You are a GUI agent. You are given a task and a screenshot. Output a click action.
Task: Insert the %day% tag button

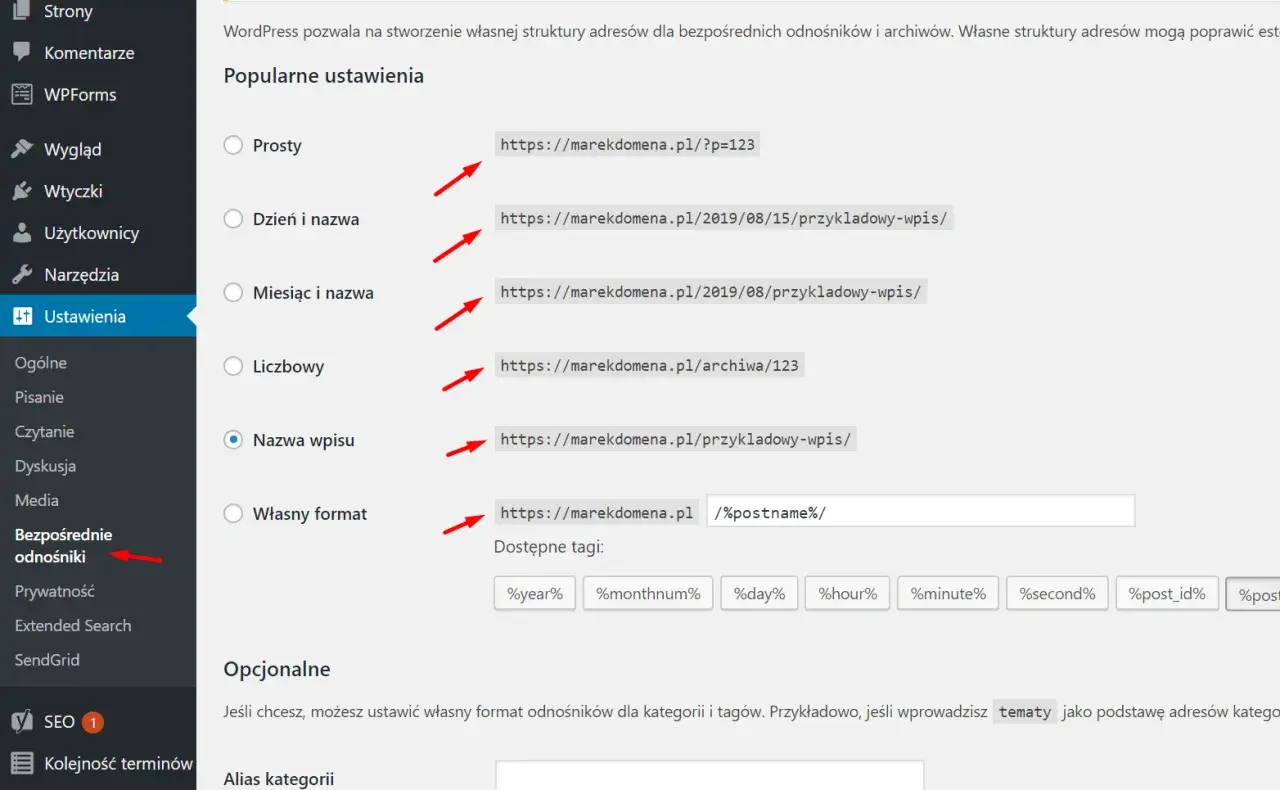point(759,593)
